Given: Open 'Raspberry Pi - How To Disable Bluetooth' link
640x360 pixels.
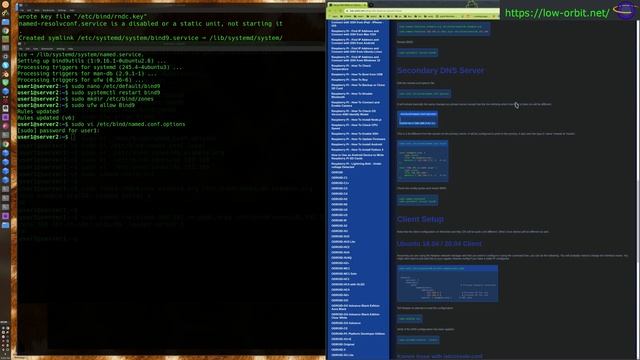Looking at the screenshot, I should (352, 95).
